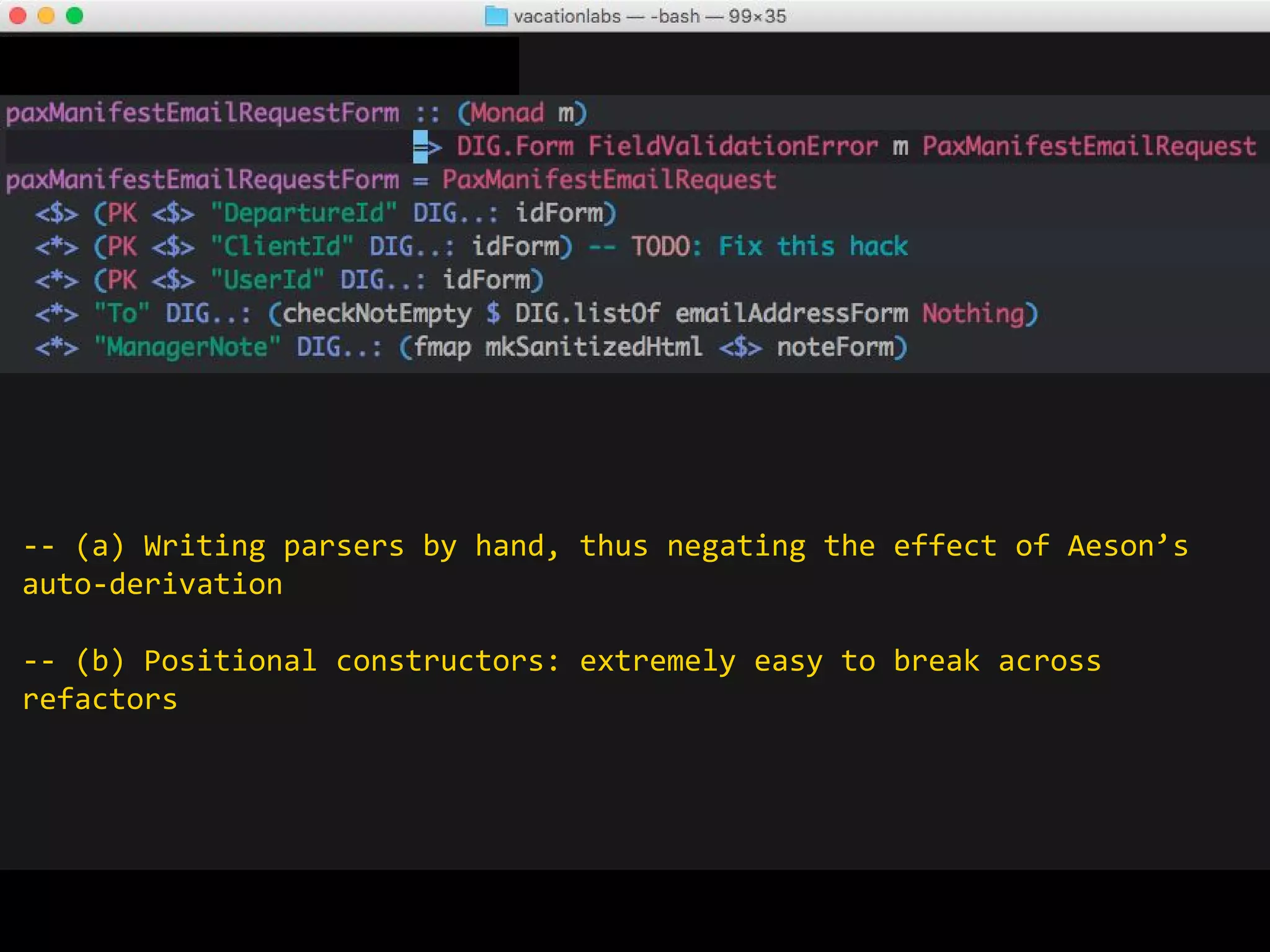Click 'emailAddressForm' identifier

coord(791,314)
